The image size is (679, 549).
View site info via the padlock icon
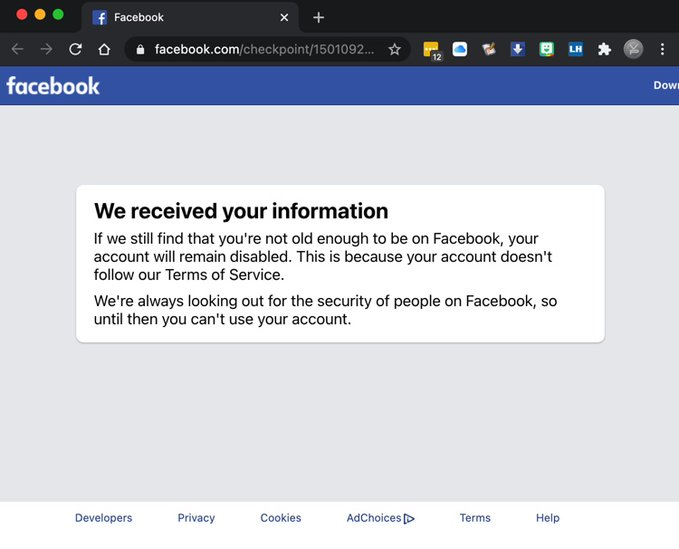[140, 50]
